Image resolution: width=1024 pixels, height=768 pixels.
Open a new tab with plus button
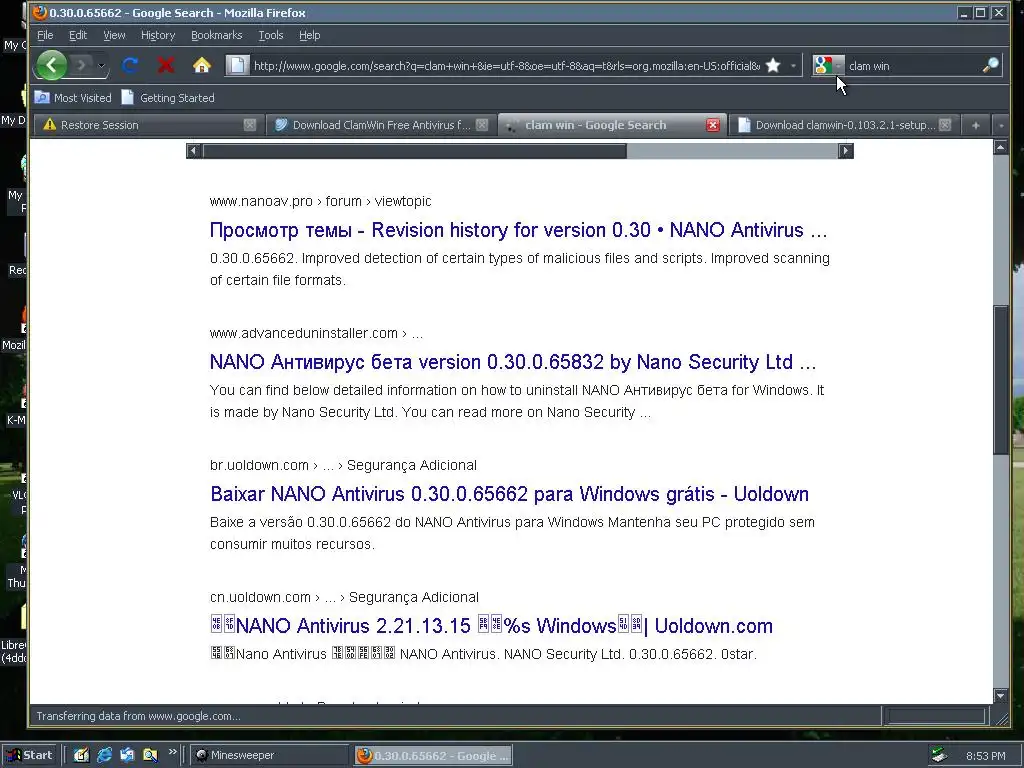click(x=976, y=125)
